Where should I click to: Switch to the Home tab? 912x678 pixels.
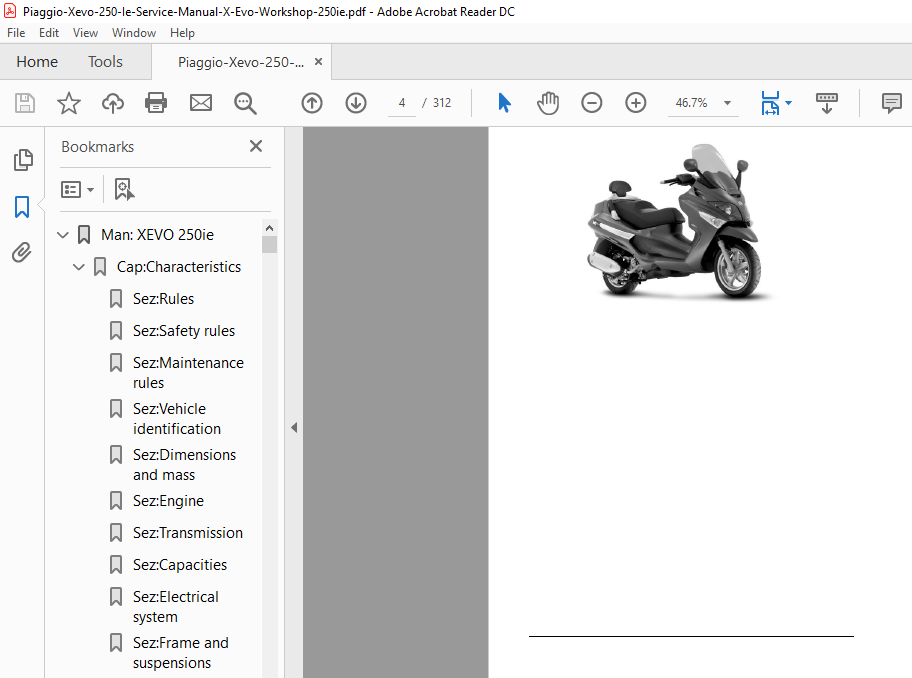37,62
